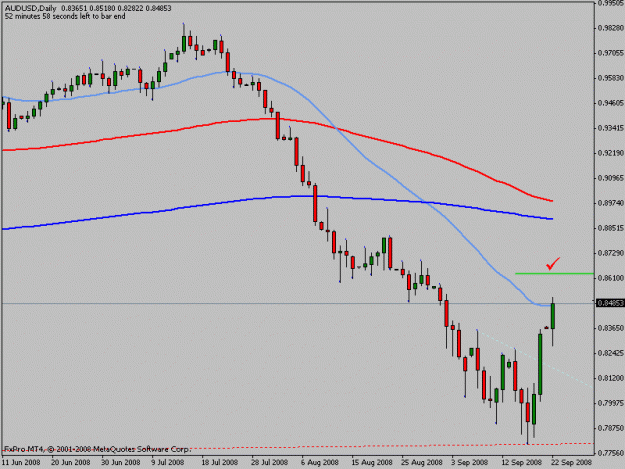This screenshot has width=625, height=469.
Task: Click the 0.87290 price axis label
Action: click(x=610, y=253)
